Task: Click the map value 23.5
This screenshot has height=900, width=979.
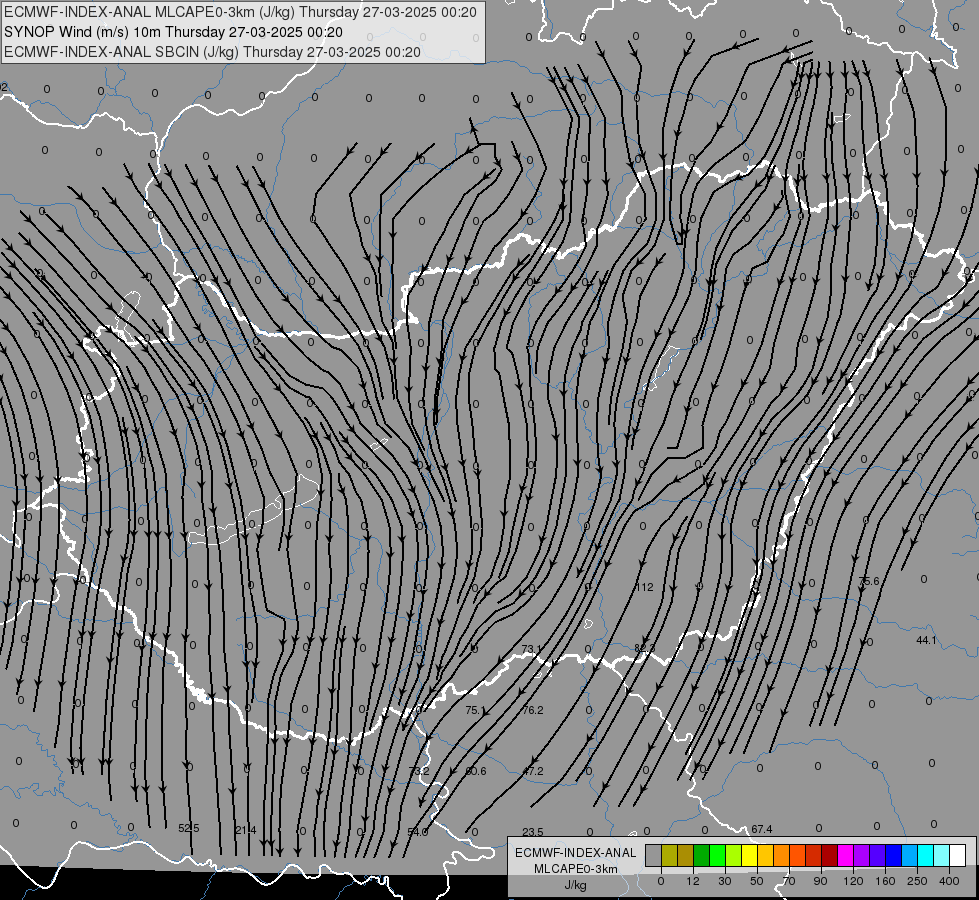Action: (533, 832)
